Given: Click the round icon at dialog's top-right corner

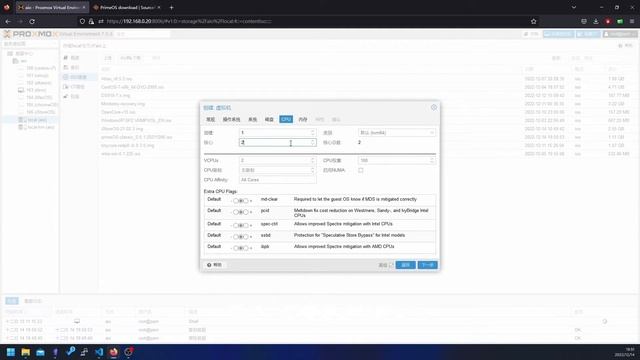Looking at the screenshot, I should [433, 107].
